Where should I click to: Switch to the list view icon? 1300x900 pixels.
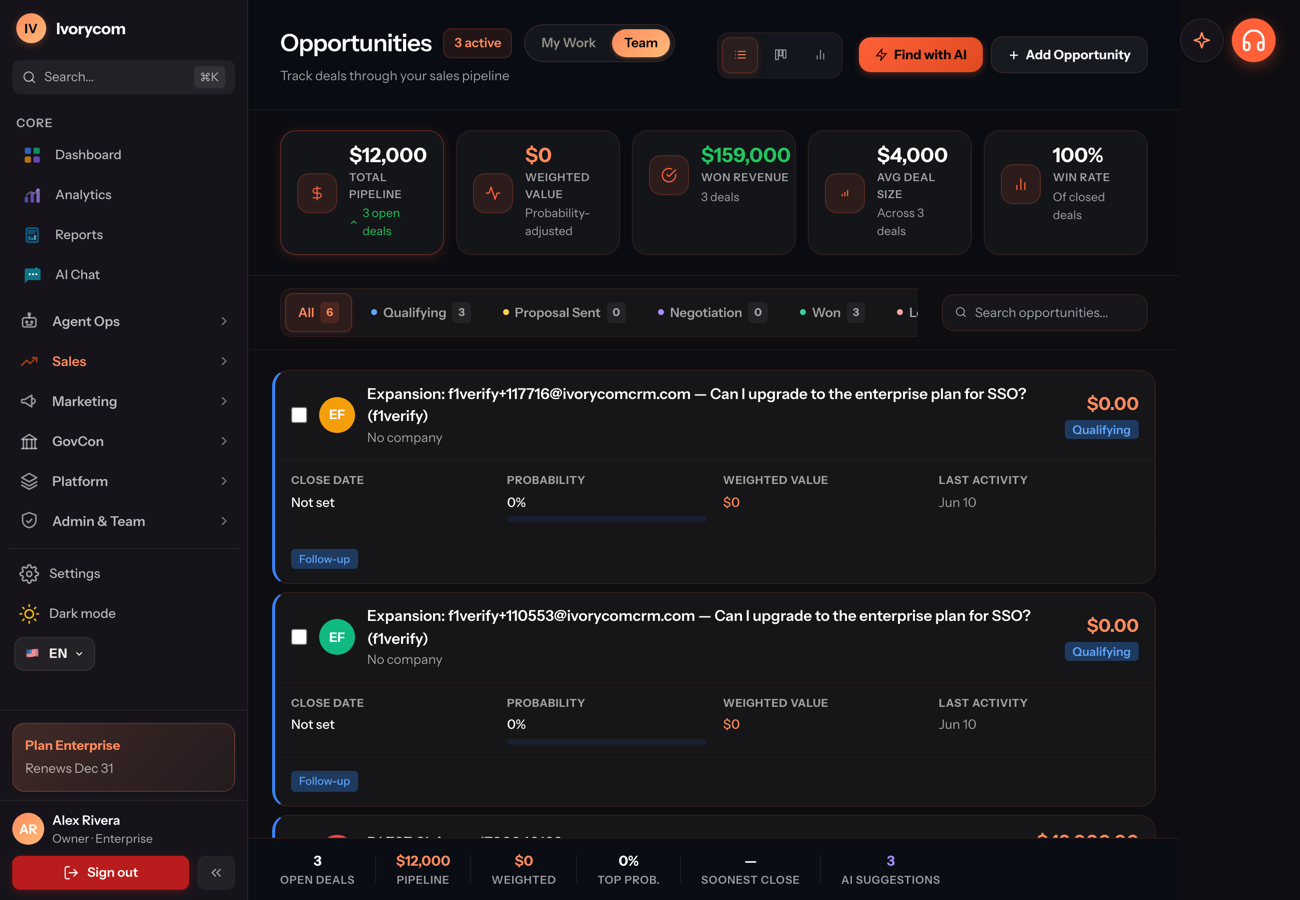pyautogui.click(x=740, y=55)
